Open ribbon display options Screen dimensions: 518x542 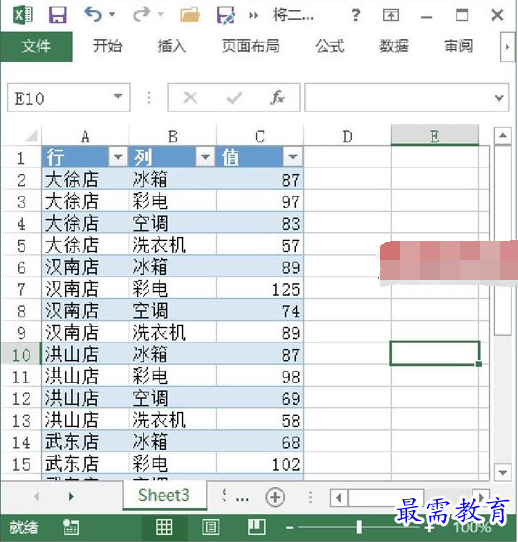(391, 15)
